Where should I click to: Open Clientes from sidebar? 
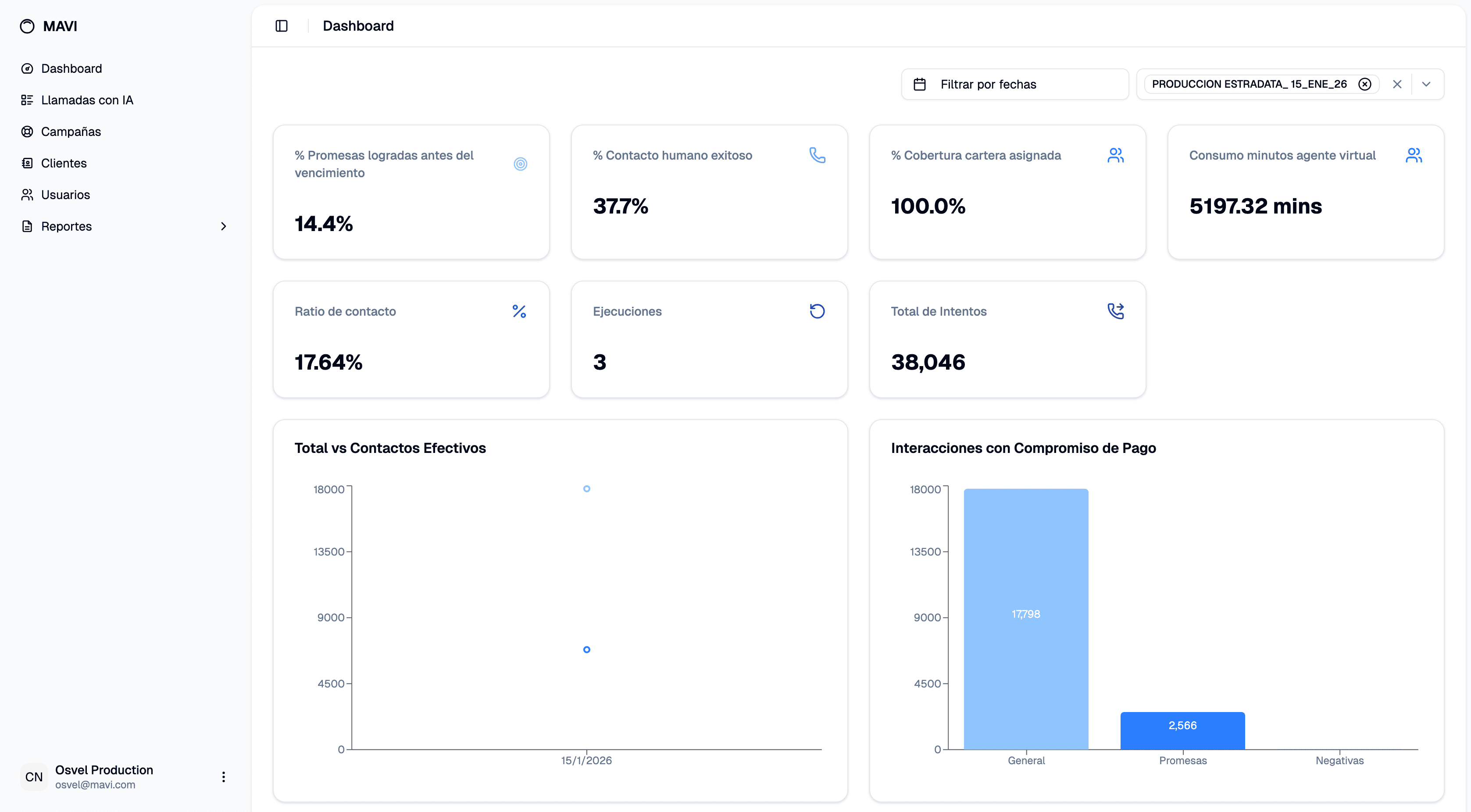pos(64,163)
